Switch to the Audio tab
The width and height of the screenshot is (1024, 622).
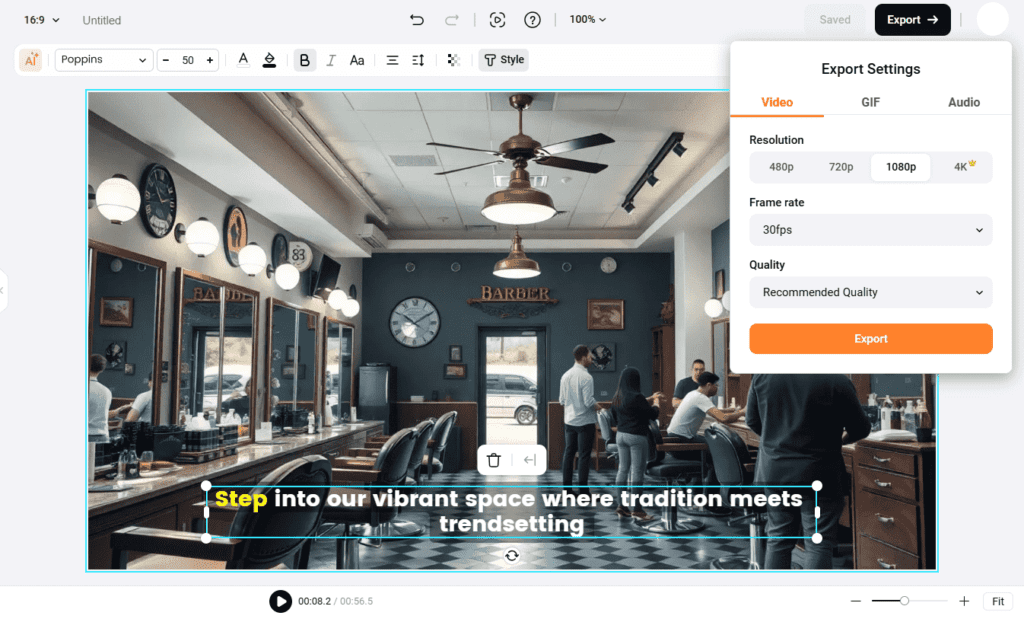coord(963,102)
